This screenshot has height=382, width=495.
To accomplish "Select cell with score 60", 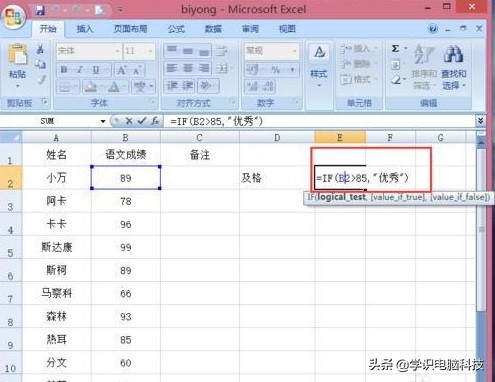I will (x=126, y=363).
